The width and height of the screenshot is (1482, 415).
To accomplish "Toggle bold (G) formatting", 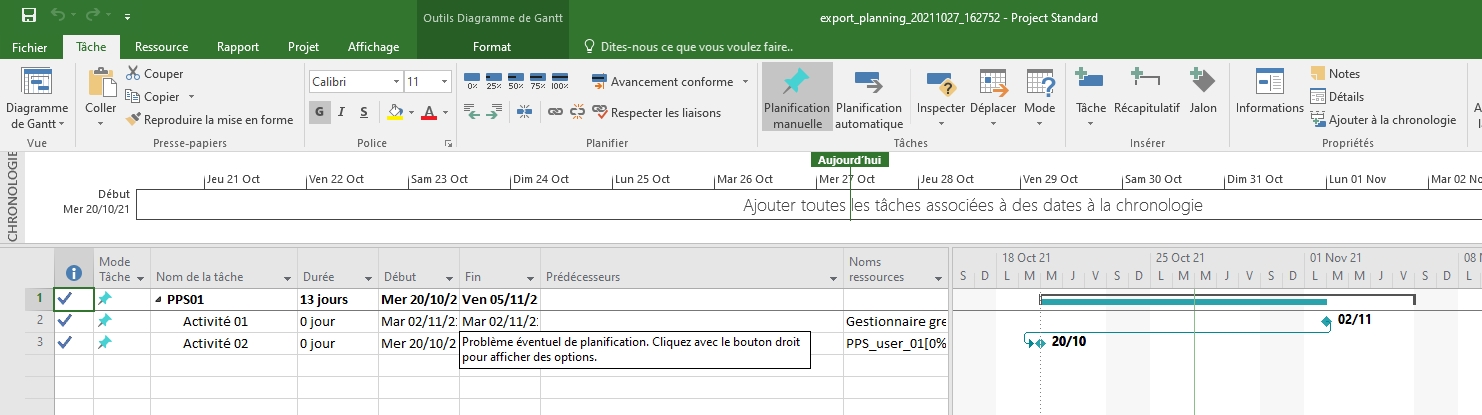I will tap(320, 112).
